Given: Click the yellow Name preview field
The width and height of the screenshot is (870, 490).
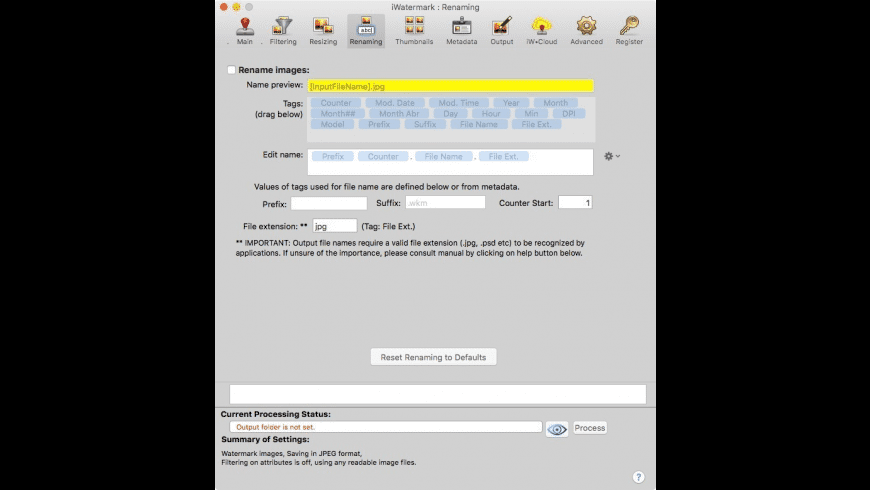Looking at the screenshot, I should point(451,86).
